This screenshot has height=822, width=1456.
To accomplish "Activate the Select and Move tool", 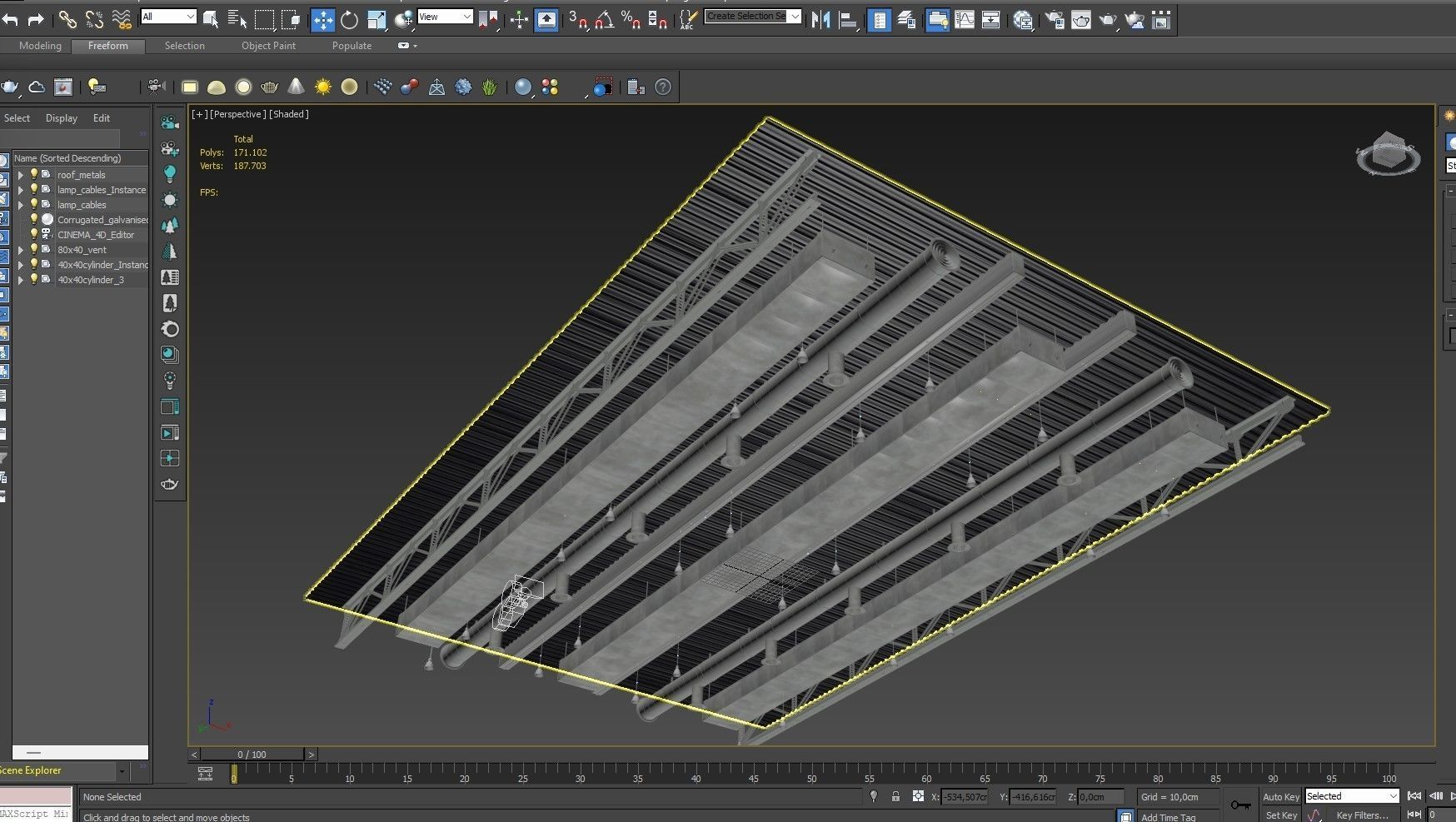I will click(322, 19).
